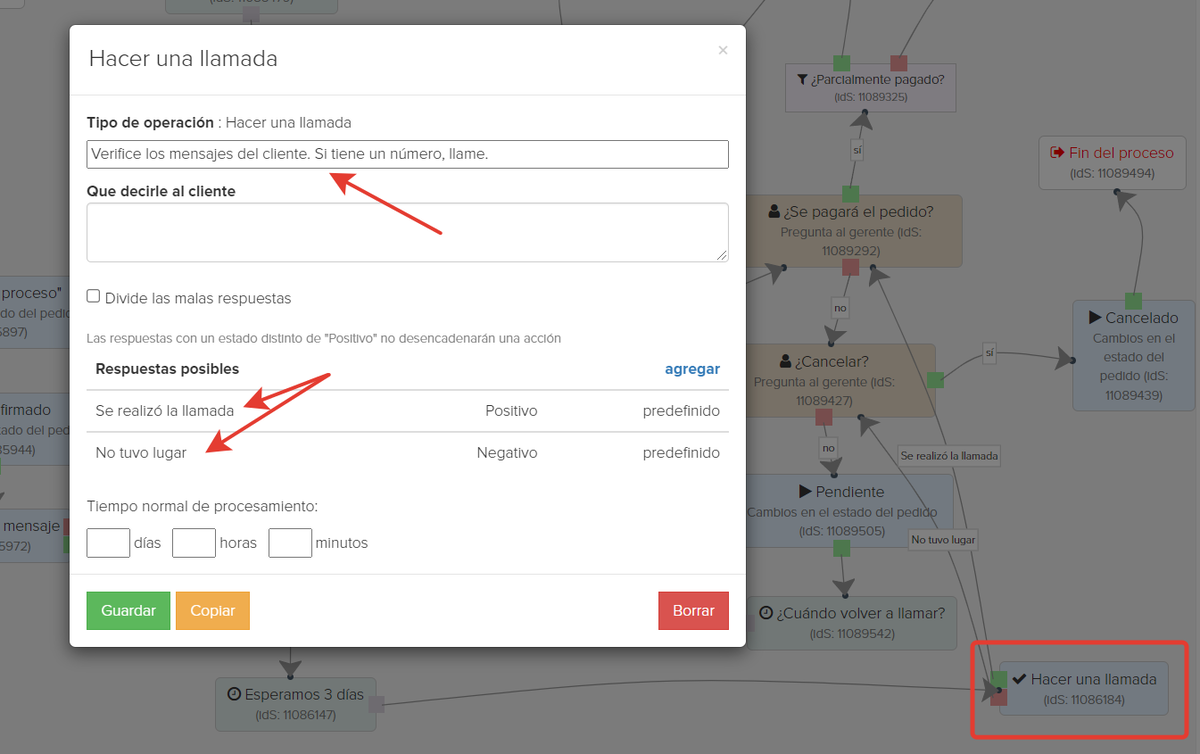Click exit icon in Fin del proceso node
This screenshot has height=754, width=1200.
pos(1057,153)
